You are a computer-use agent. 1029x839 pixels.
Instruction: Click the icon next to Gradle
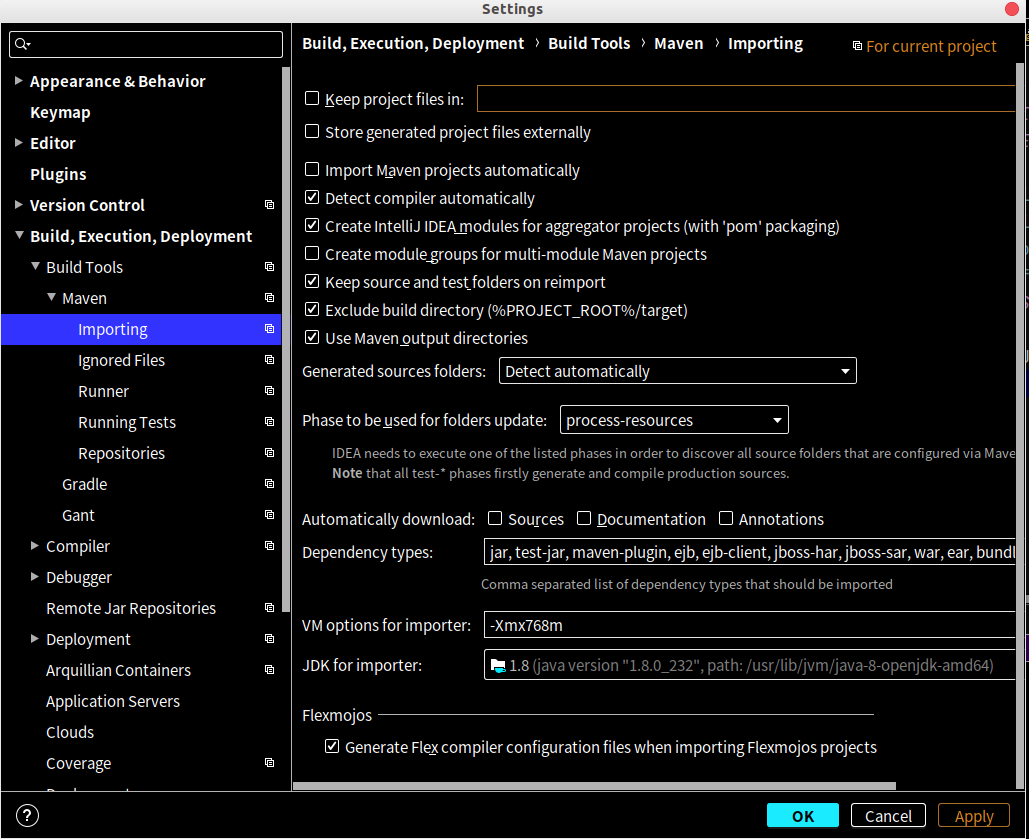pos(268,483)
